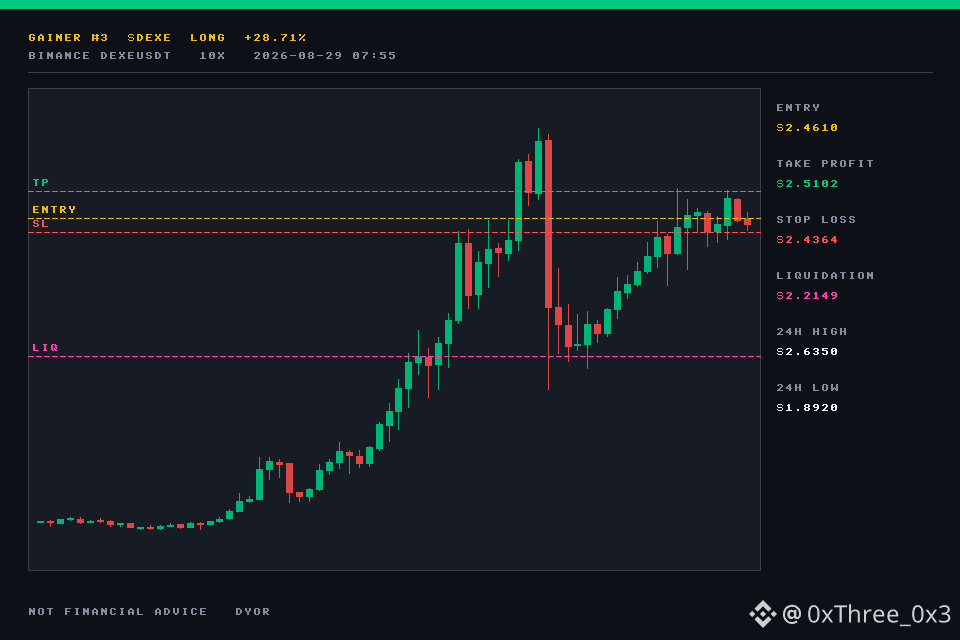Click the 'GAINER #3' header text
This screenshot has height=640, width=960.
(x=68, y=38)
